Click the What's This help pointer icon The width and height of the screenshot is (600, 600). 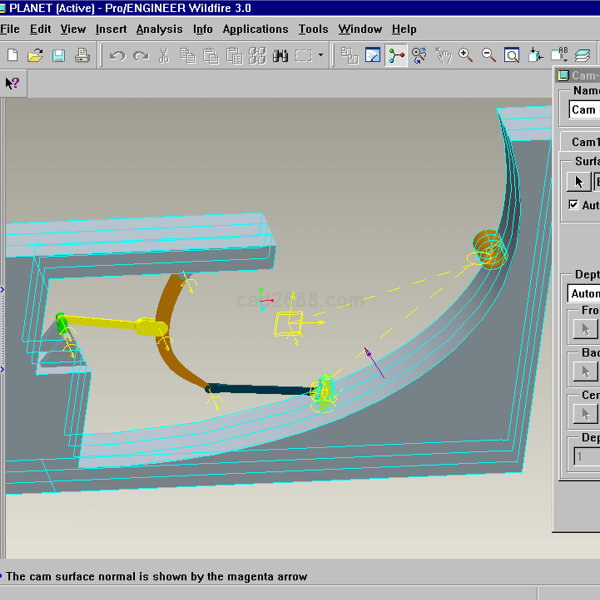[12, 83]
